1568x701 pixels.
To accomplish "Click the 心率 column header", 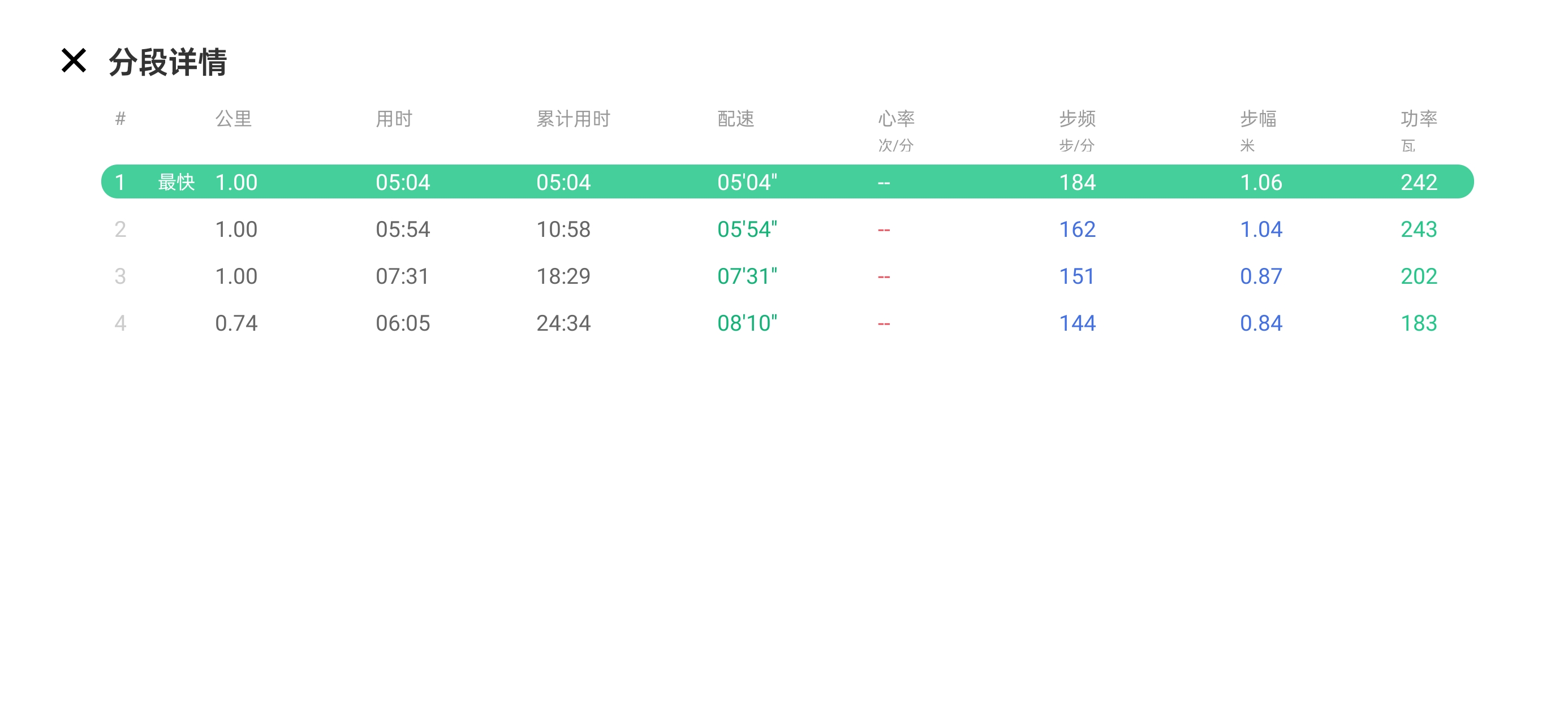I will point(896,119).
